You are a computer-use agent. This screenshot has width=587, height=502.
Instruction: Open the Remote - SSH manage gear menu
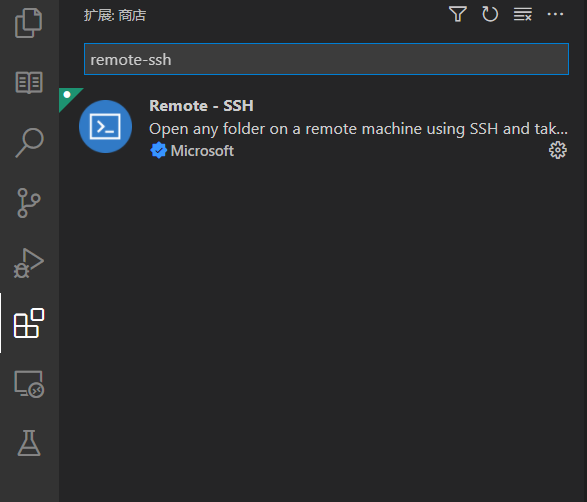[x=558, y=150]
